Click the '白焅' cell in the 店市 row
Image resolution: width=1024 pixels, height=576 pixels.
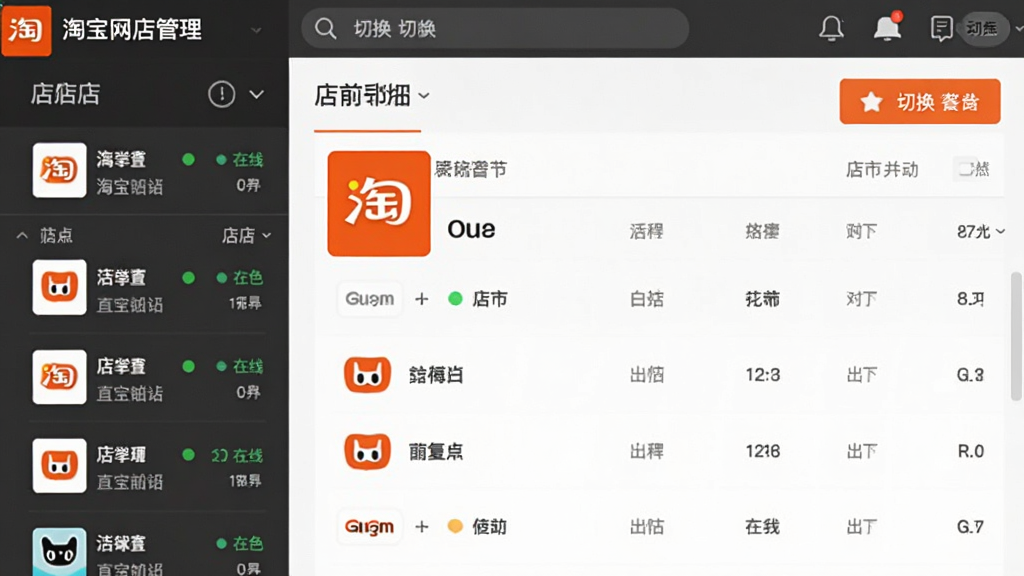tap(647, 299)
